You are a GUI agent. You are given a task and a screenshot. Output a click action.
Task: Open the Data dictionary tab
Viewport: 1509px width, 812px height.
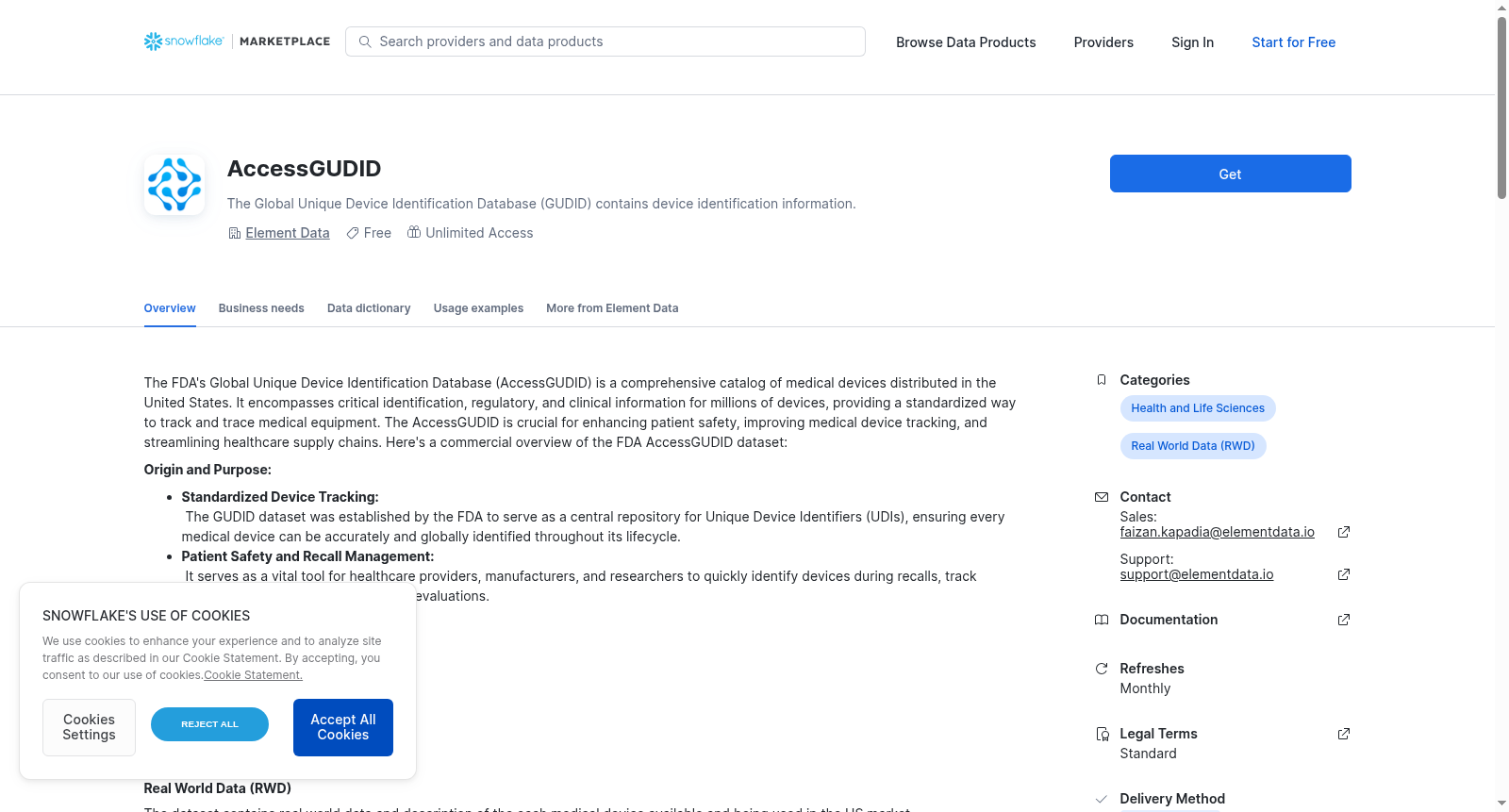click(369, 308)
